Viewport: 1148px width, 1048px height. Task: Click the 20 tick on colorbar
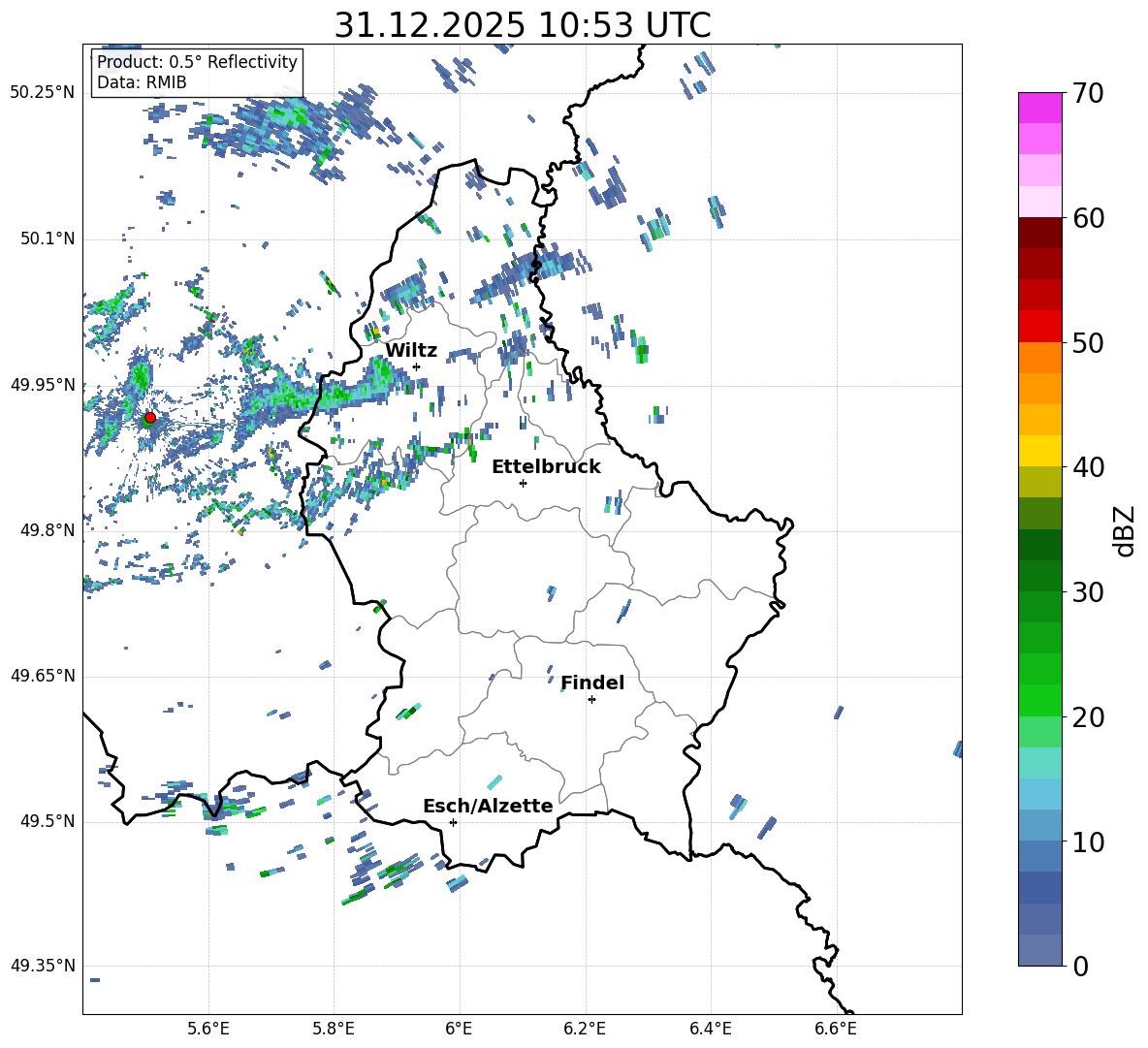[1088, 716]
